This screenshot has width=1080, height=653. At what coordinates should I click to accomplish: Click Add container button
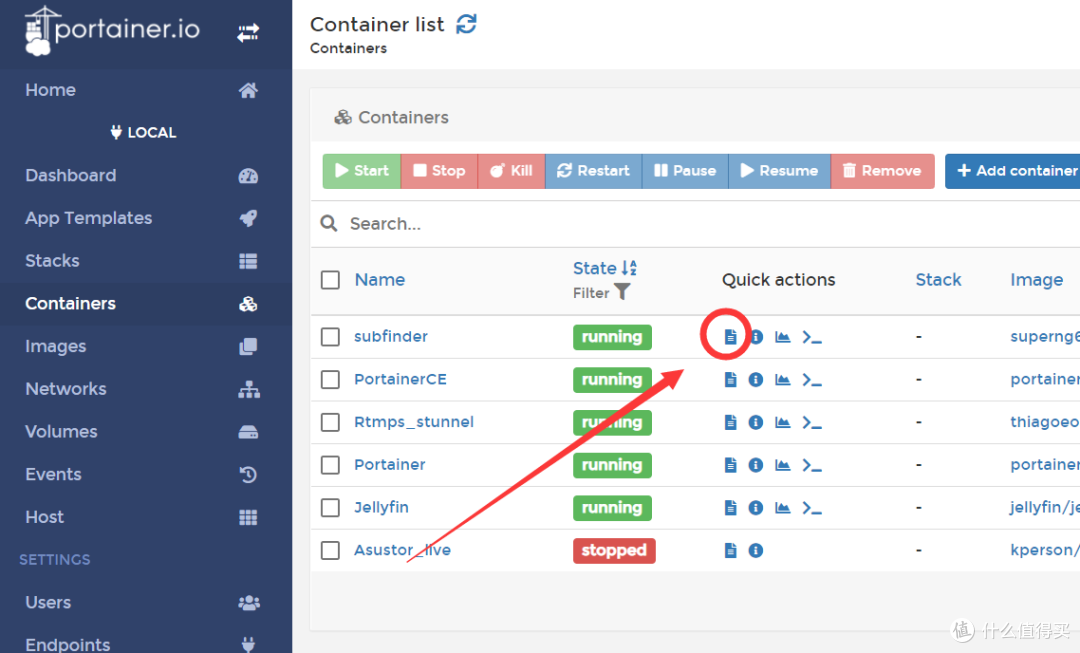pyautogui.click(x=1012, y=171)
